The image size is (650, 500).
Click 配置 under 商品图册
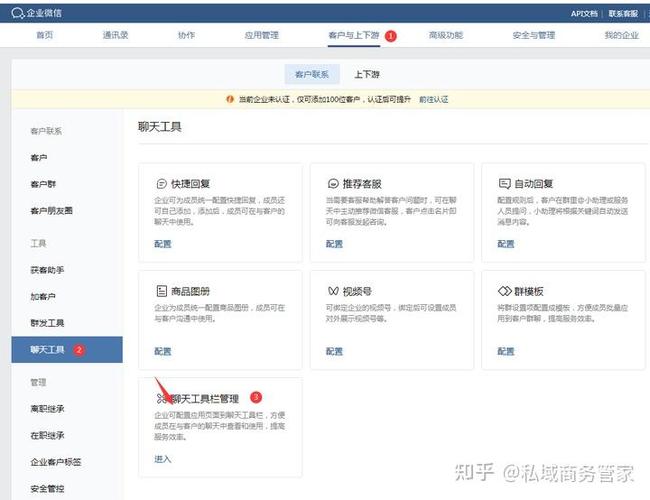coord(162,351)
